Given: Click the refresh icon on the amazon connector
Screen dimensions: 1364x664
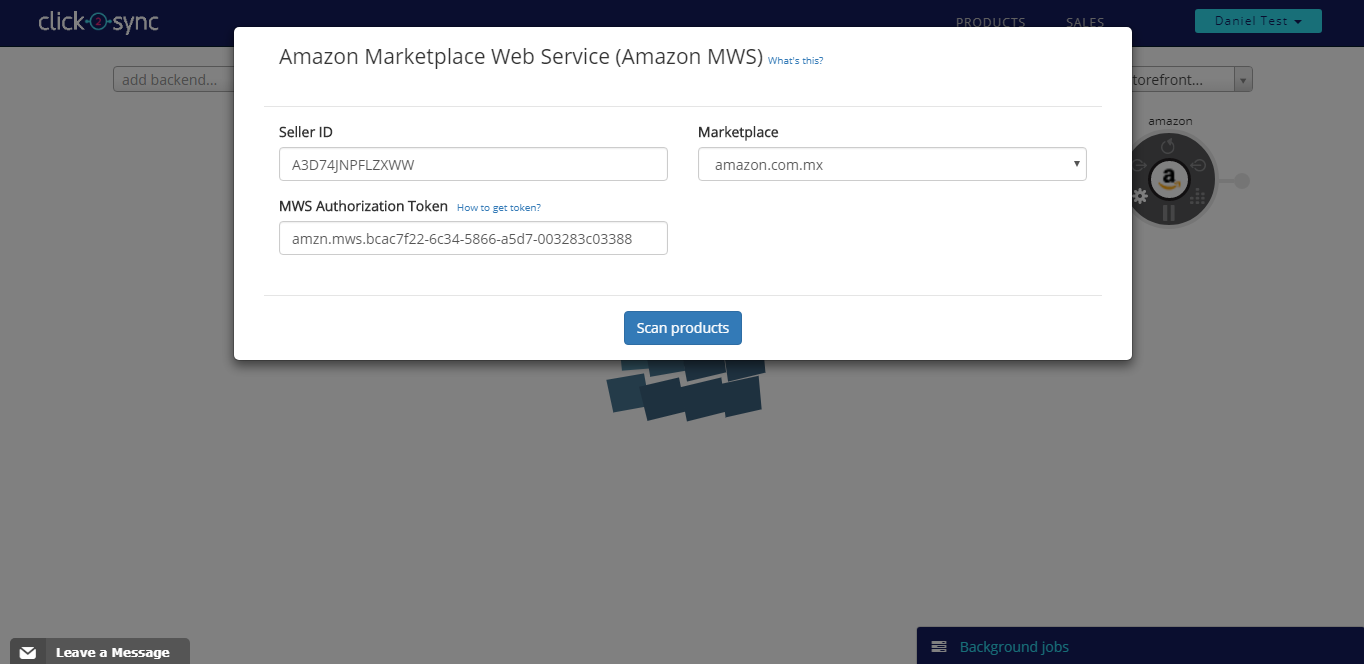Looking at the screenshot, I should pyautogui.click(x=1167, y=148).
